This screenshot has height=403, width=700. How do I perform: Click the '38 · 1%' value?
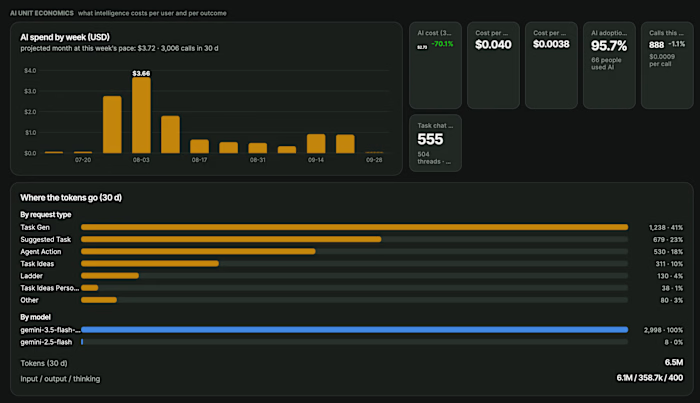tap(672, 288)
